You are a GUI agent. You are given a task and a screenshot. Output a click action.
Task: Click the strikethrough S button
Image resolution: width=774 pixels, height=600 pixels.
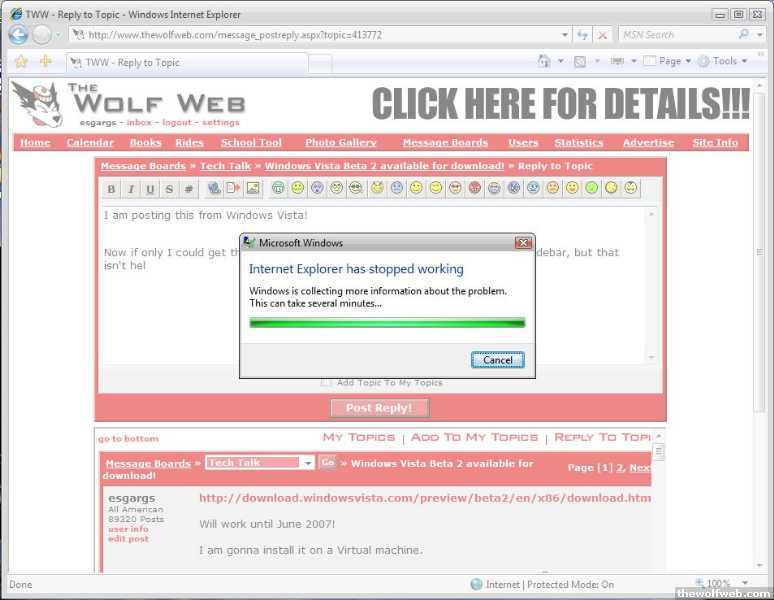pos(168,189)
